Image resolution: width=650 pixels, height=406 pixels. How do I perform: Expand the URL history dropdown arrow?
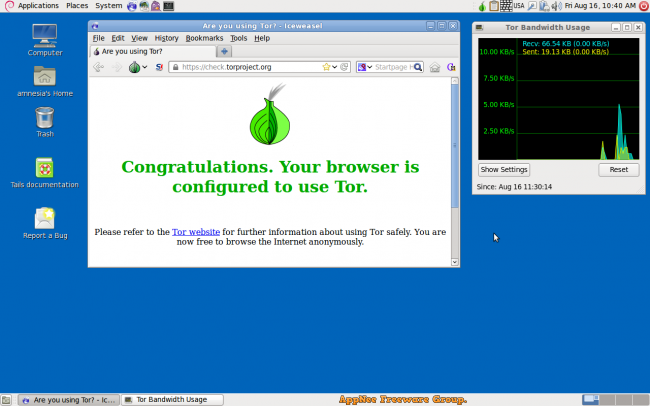[x=335, y=67]
